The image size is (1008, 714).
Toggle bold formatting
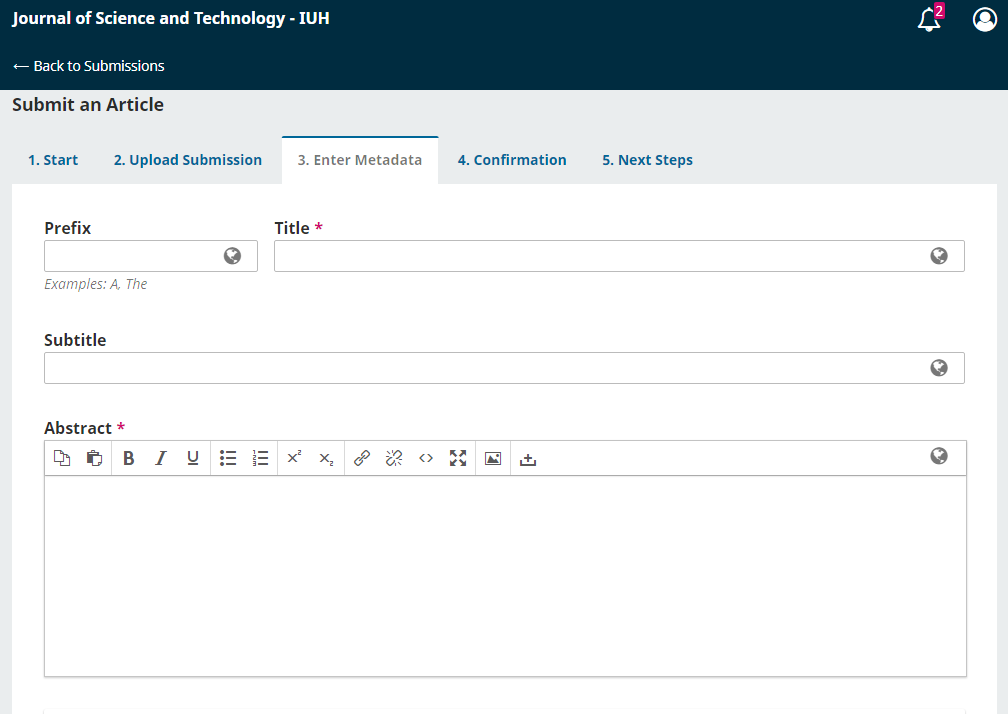click(129, 458)
